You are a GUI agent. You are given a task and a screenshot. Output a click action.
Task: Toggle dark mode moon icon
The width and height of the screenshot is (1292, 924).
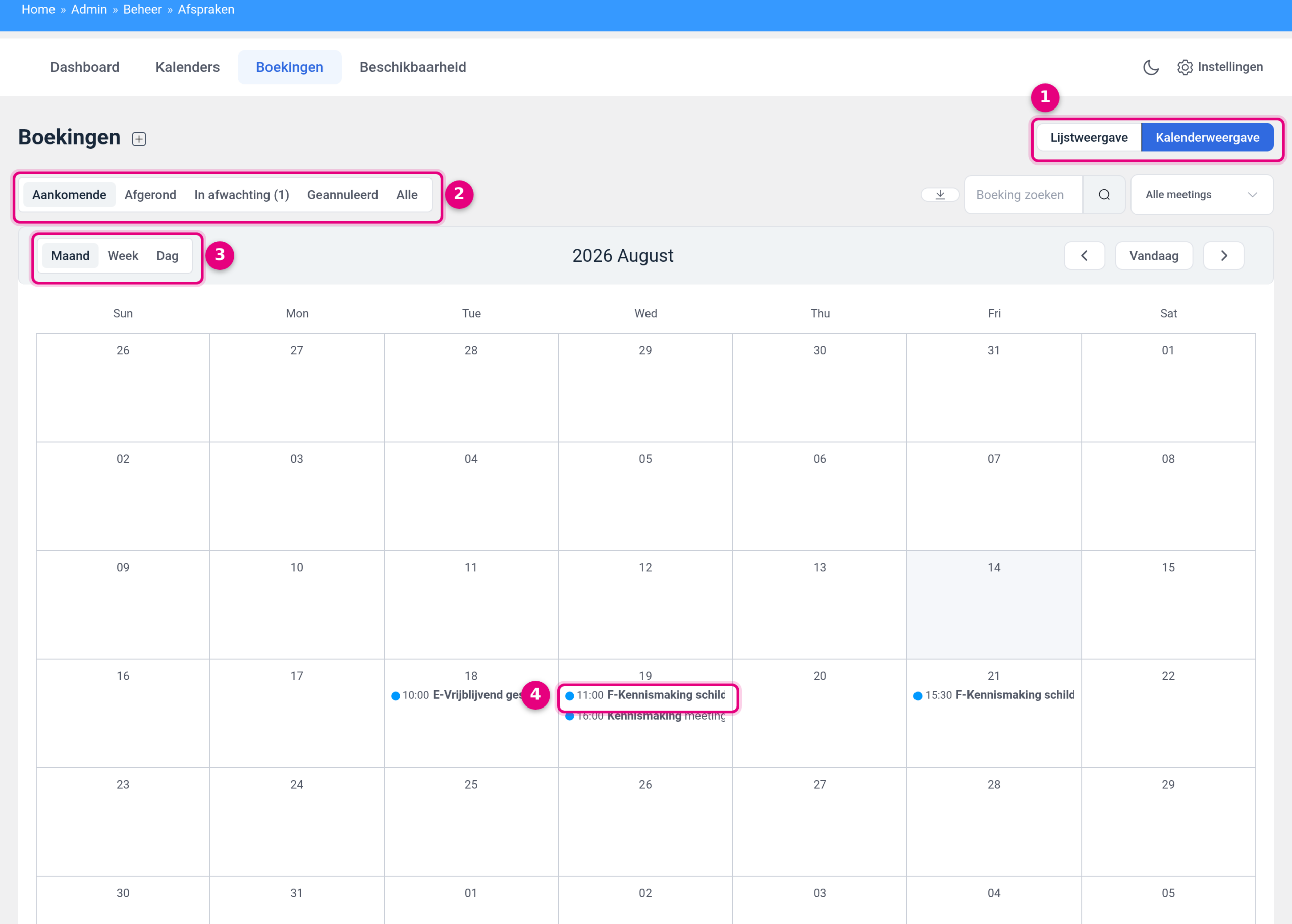point(1150,67)
